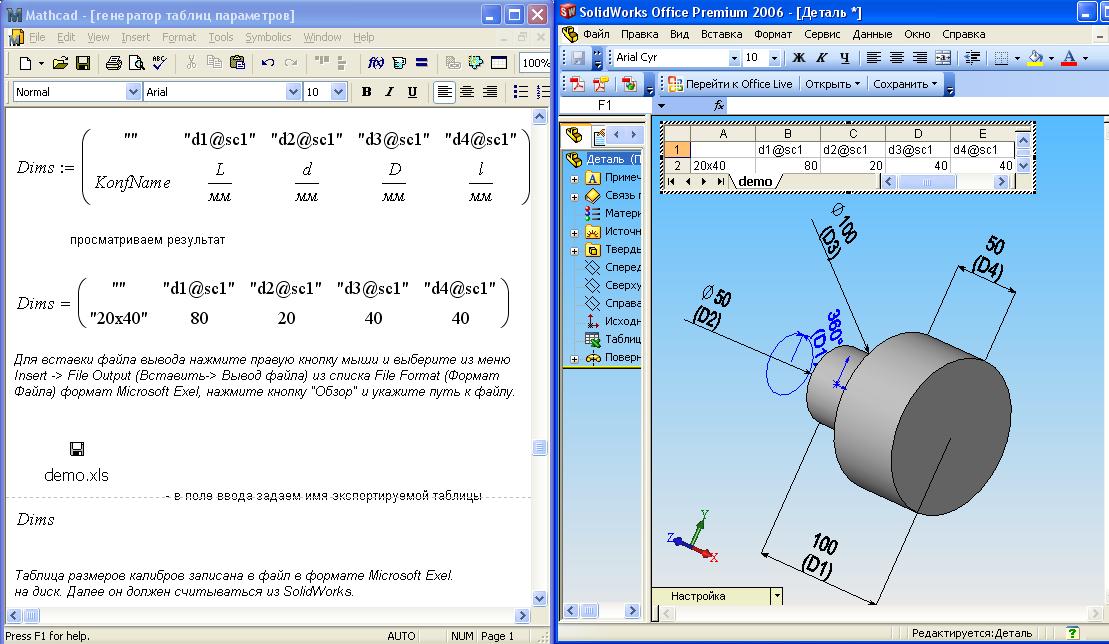Open the Symbolics menu in Mathcad
The width and height of the screenshot is (1109, 644).
268,37
